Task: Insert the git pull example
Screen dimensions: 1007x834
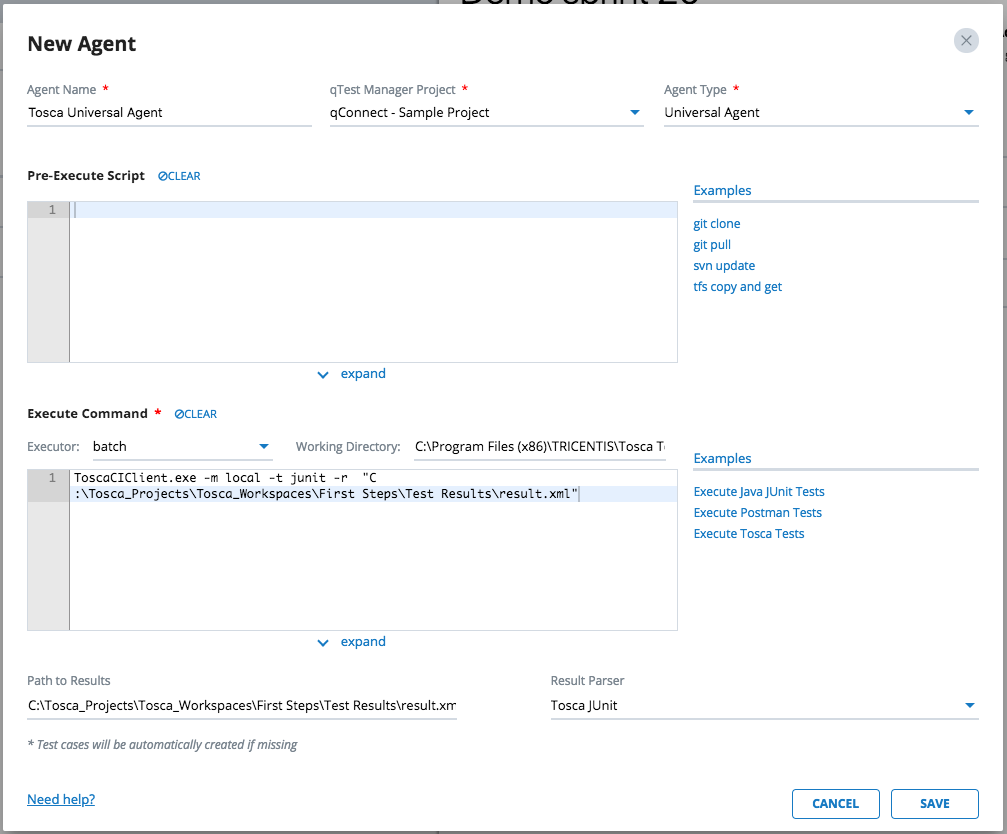Action: tap(712, 245)
